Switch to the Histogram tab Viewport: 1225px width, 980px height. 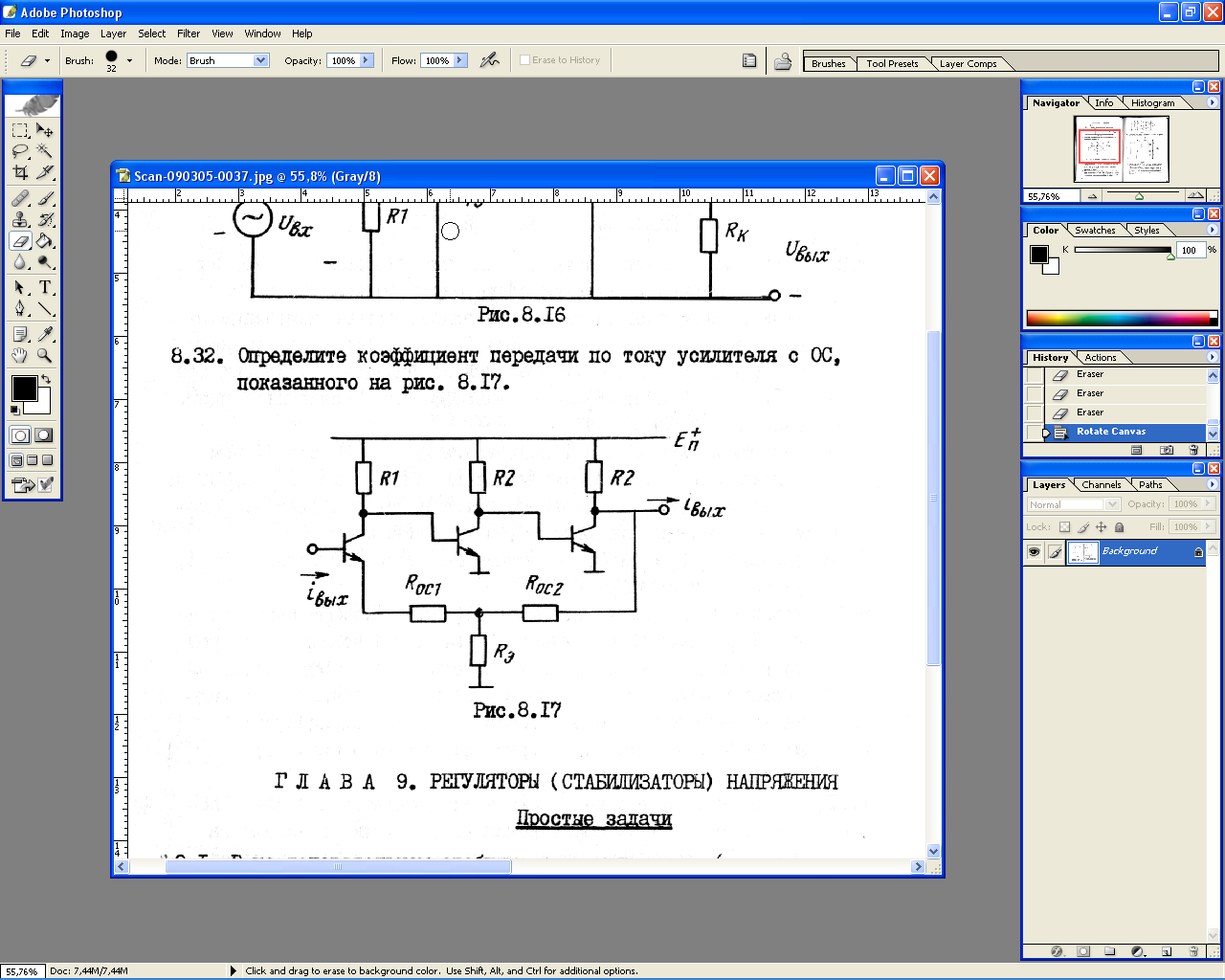pyautogui.click(x=1152, y=103)
